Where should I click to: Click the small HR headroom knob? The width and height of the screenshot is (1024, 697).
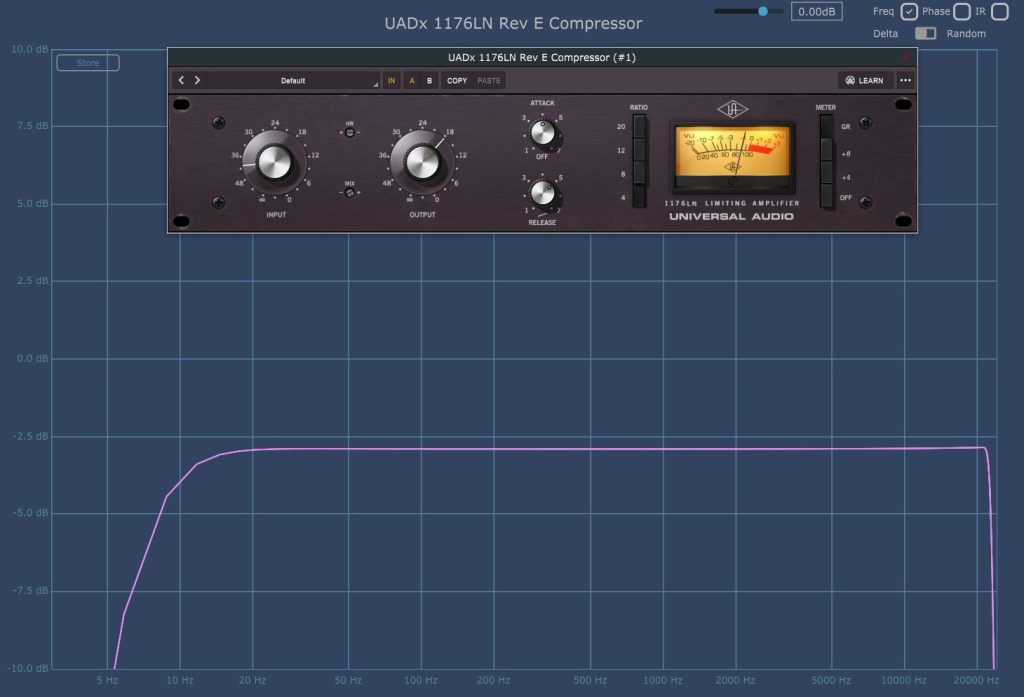350,133
